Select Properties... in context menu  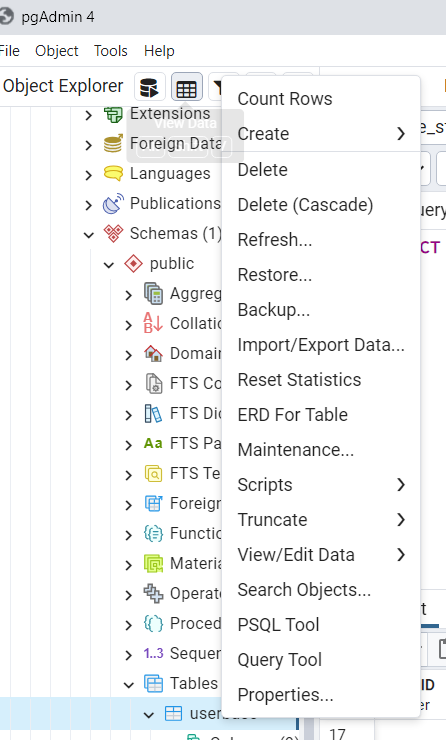point(321,695)
